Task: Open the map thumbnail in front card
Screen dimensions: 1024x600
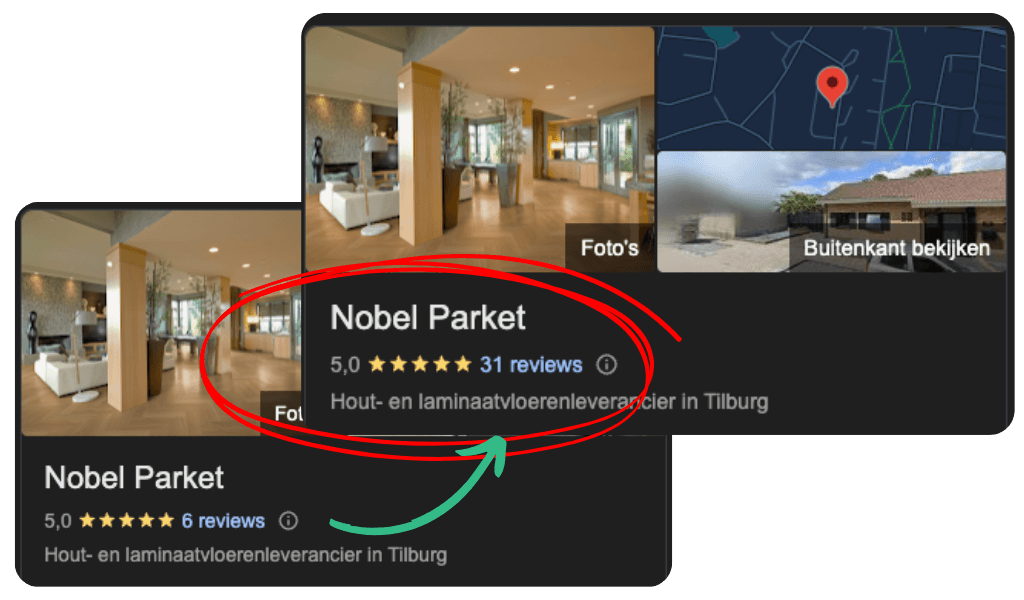Action: tap(831, 88)
